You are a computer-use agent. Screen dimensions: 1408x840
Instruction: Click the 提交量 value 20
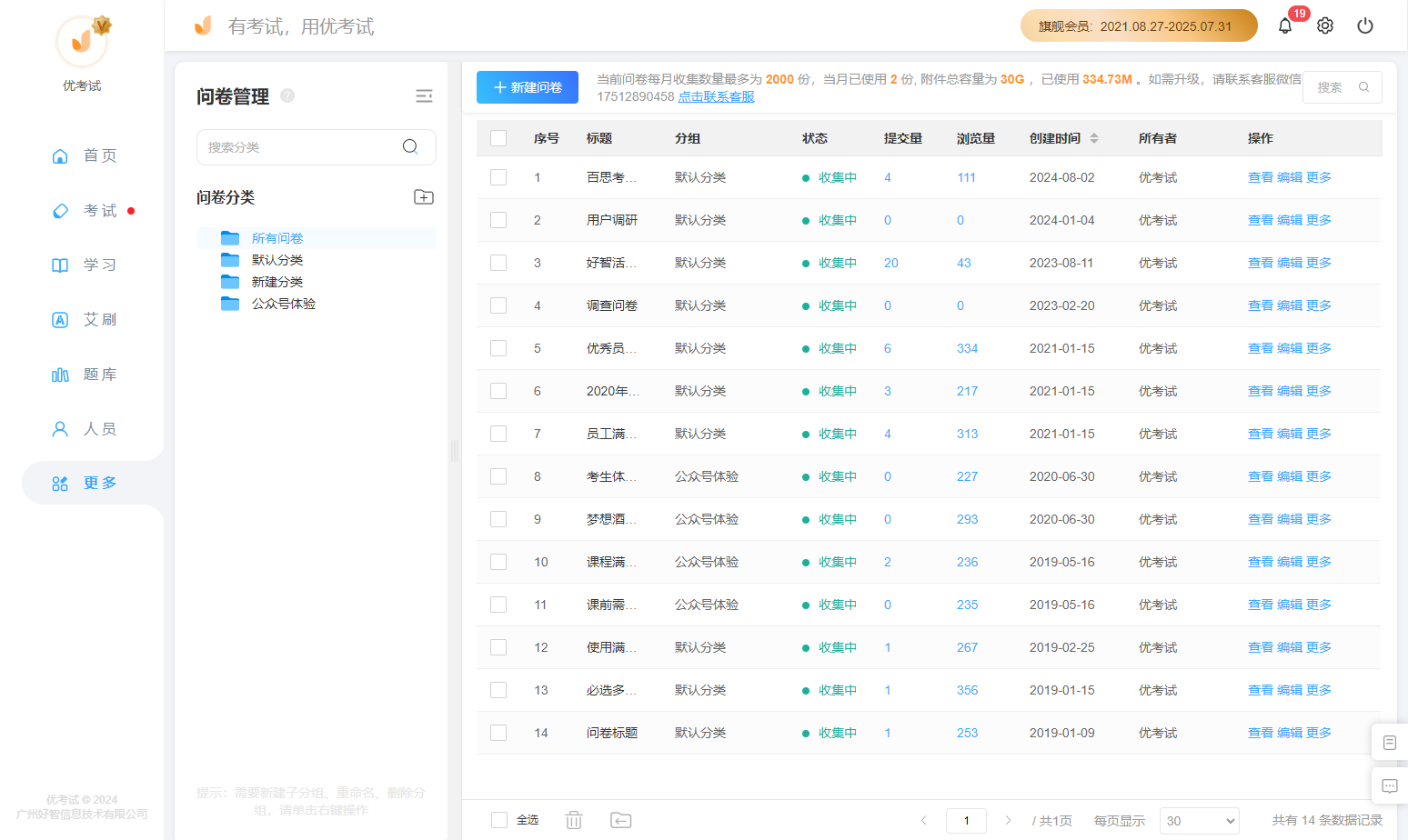coord(891,263)
